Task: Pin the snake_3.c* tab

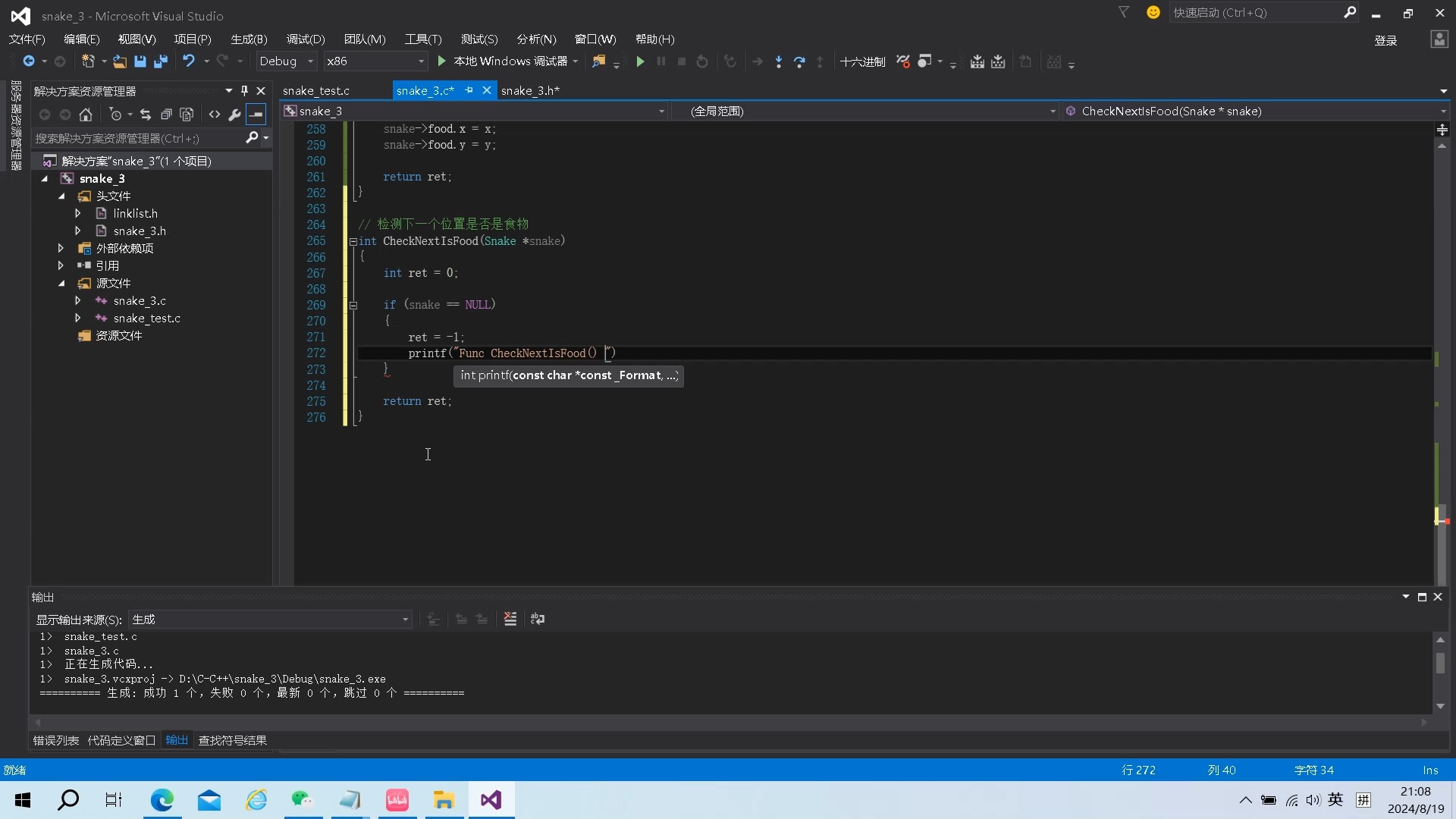Action: (x=469, y=91)
